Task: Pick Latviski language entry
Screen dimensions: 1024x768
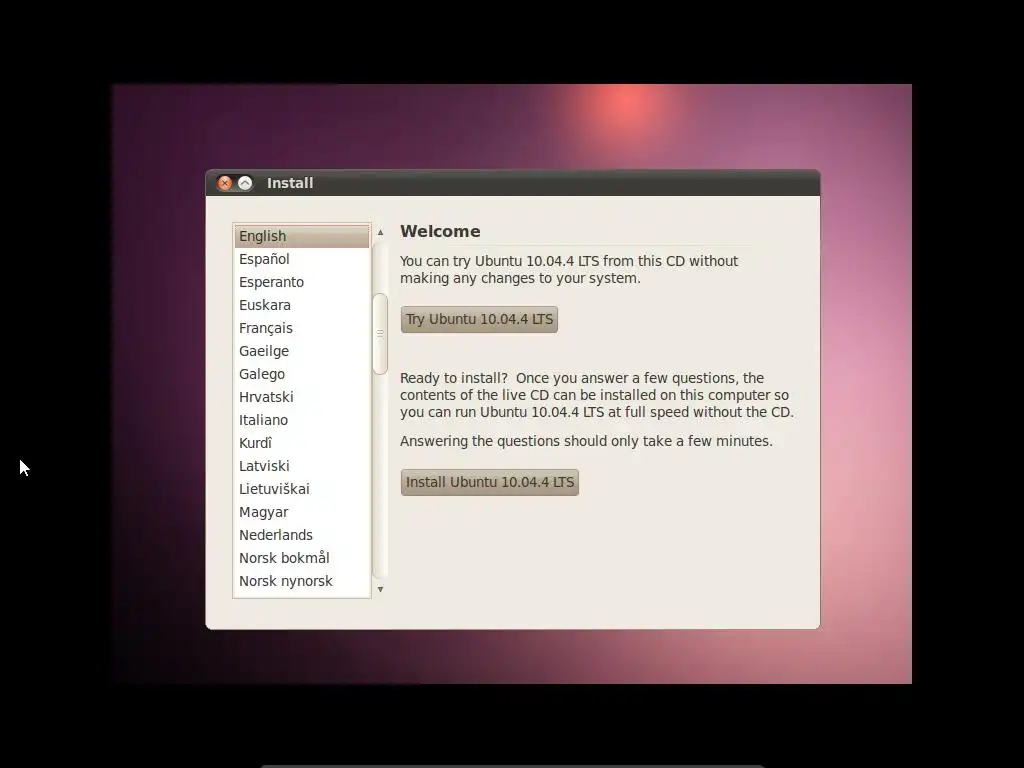Action: click(302, 466)
